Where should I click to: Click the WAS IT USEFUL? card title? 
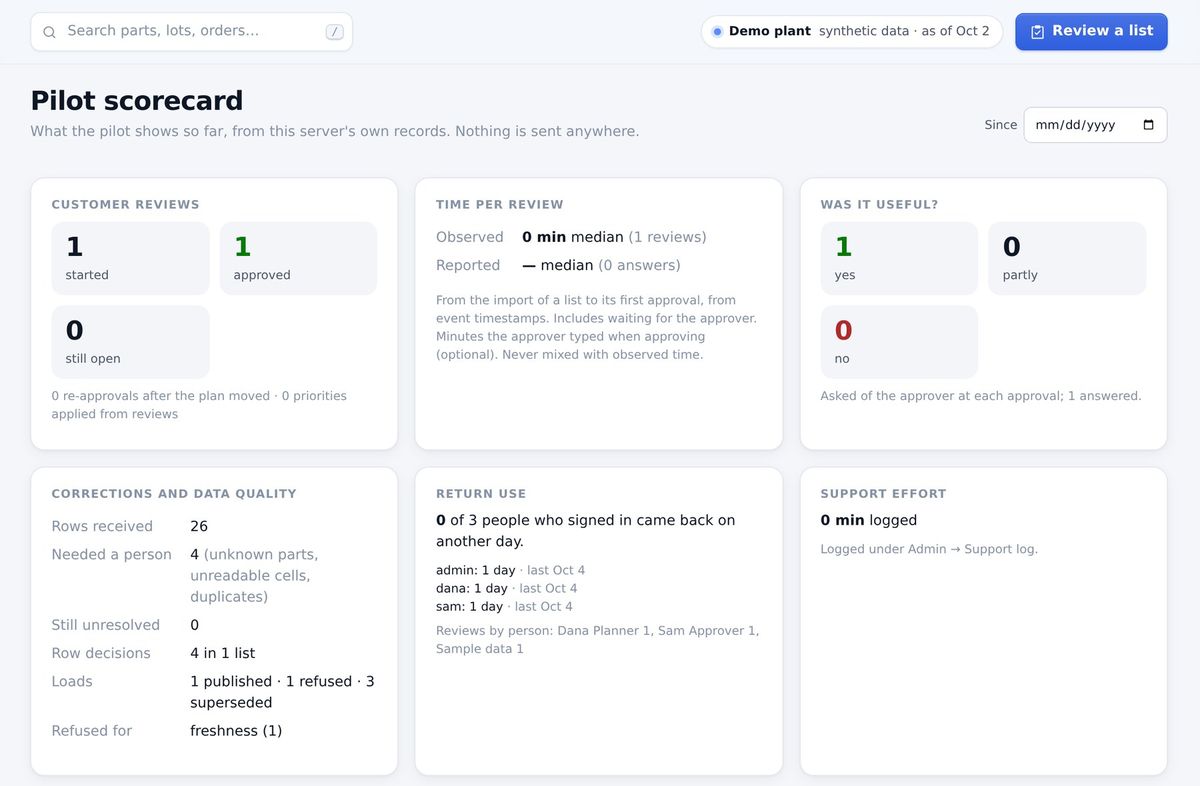[879, 204]
